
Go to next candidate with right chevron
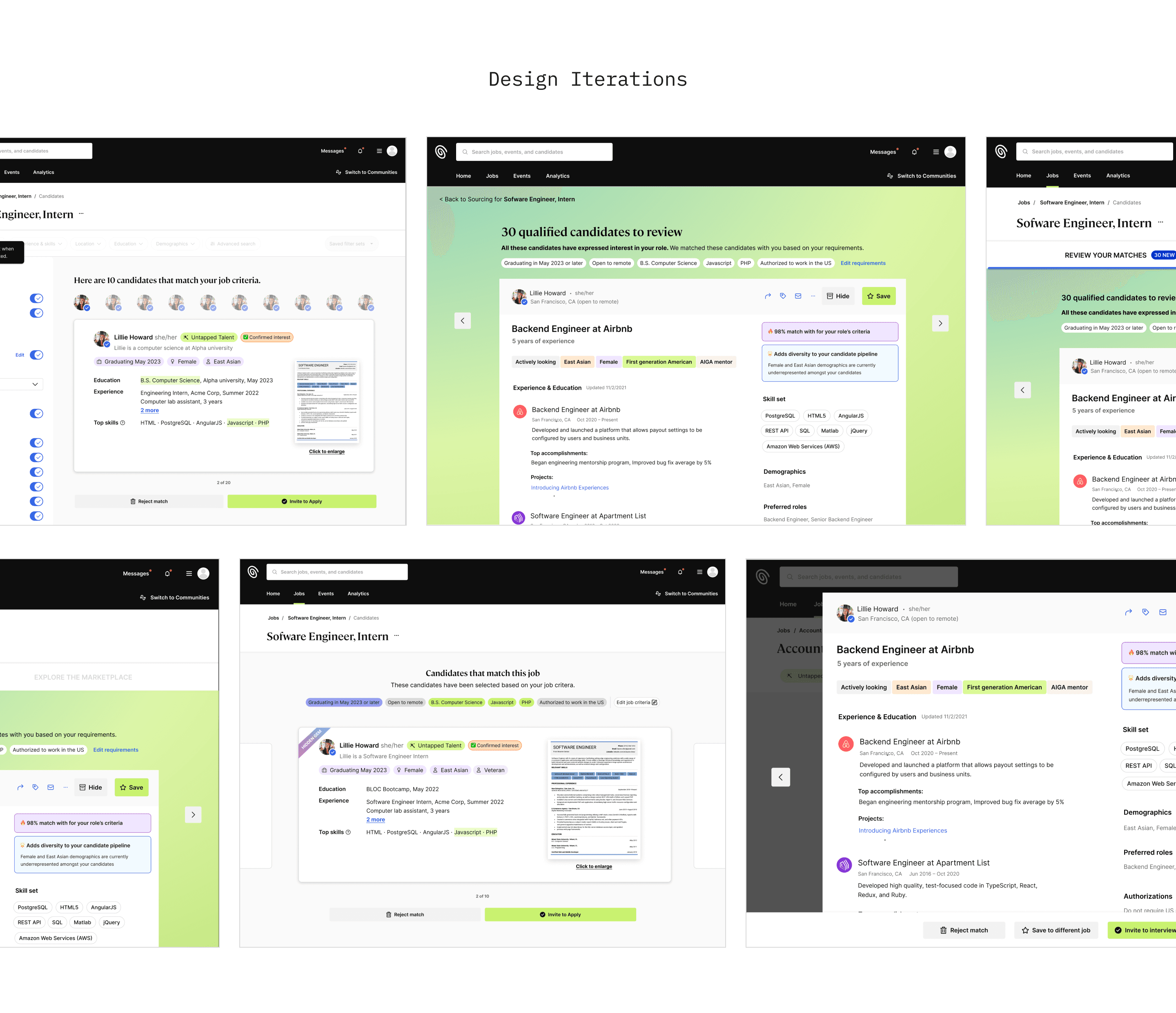tap(940, 323)
